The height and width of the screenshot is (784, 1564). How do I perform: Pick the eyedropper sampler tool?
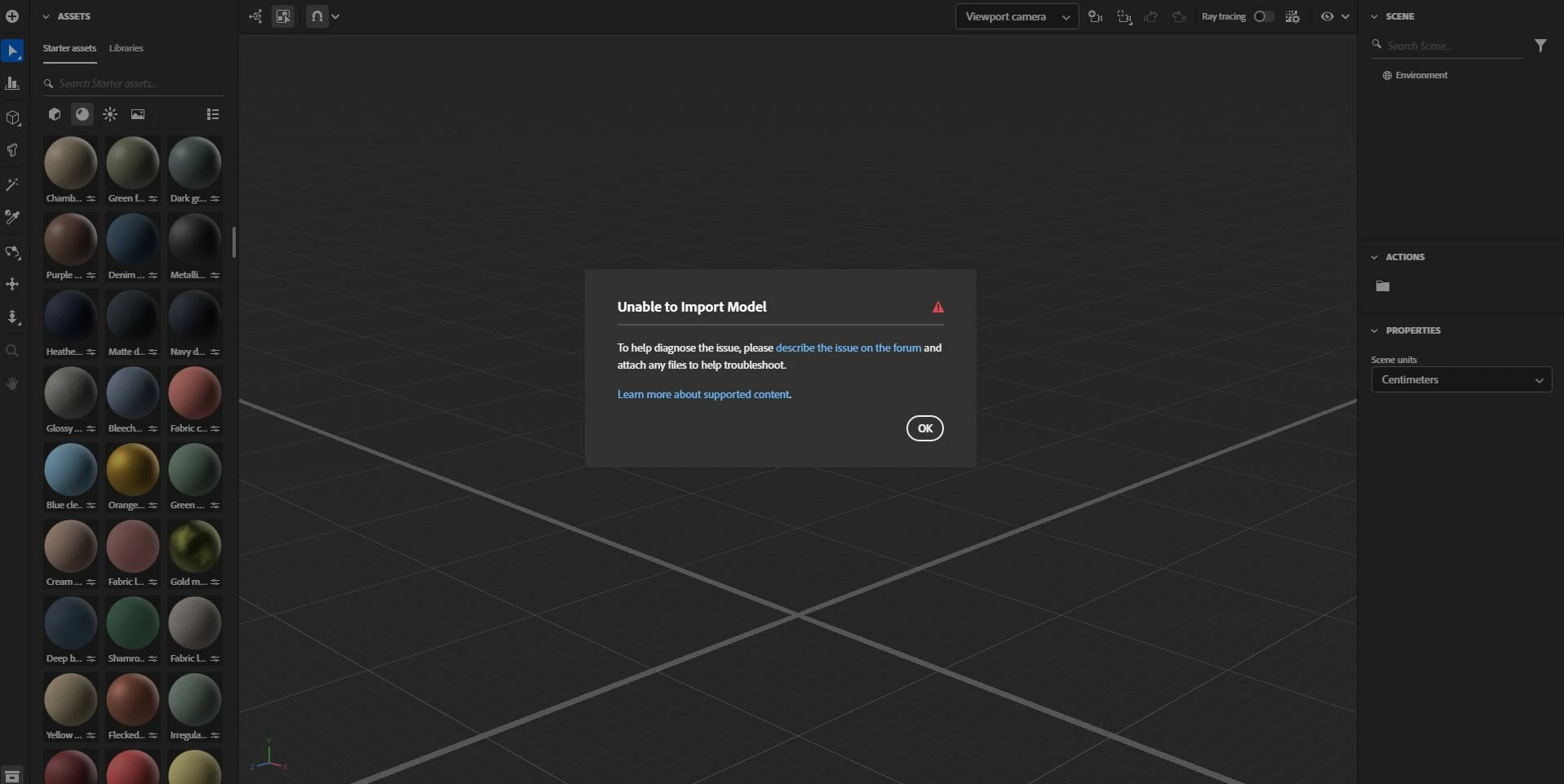[x=12, y=217]
